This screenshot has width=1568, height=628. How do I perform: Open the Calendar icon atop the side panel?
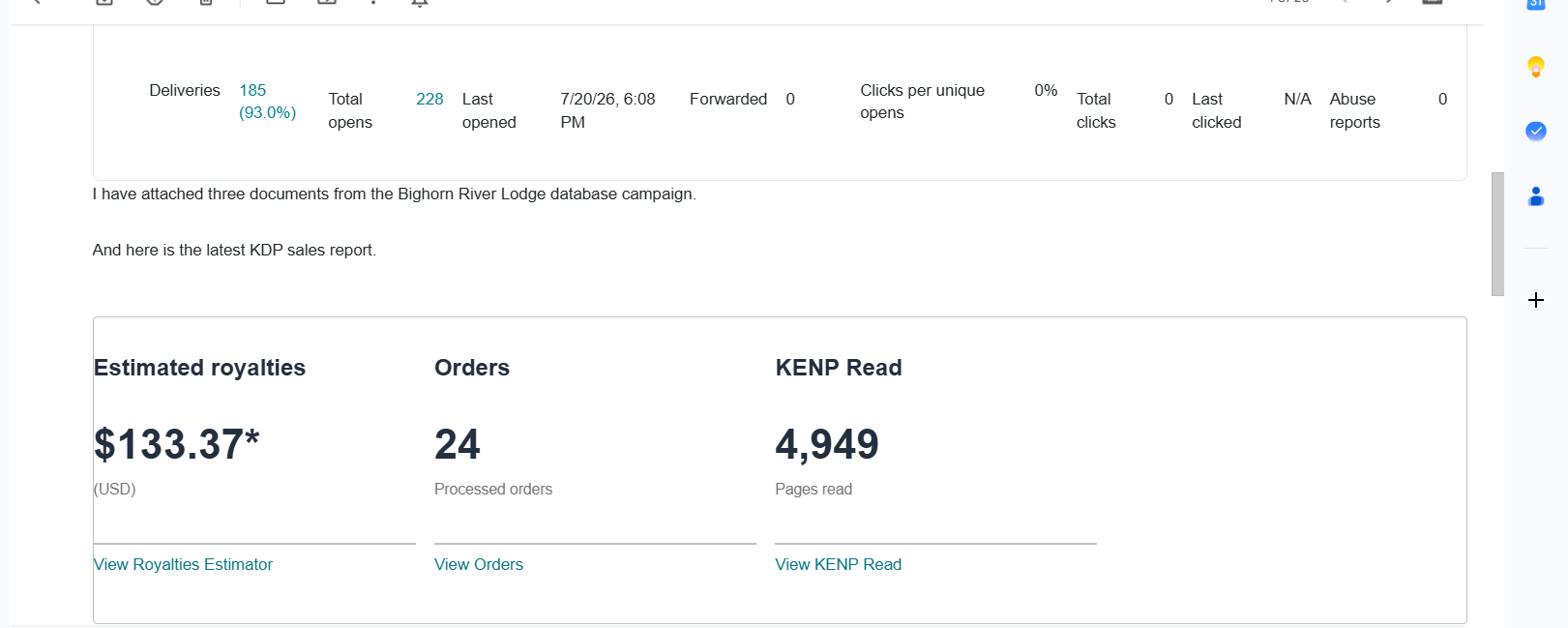1536,4
